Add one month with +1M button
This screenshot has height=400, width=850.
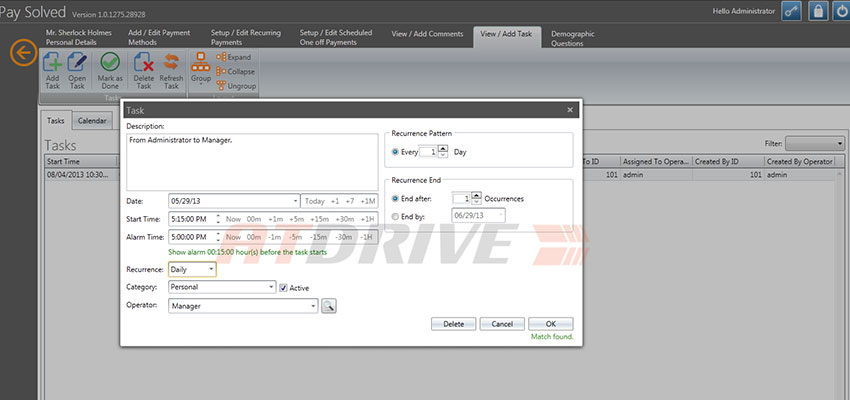368,201
